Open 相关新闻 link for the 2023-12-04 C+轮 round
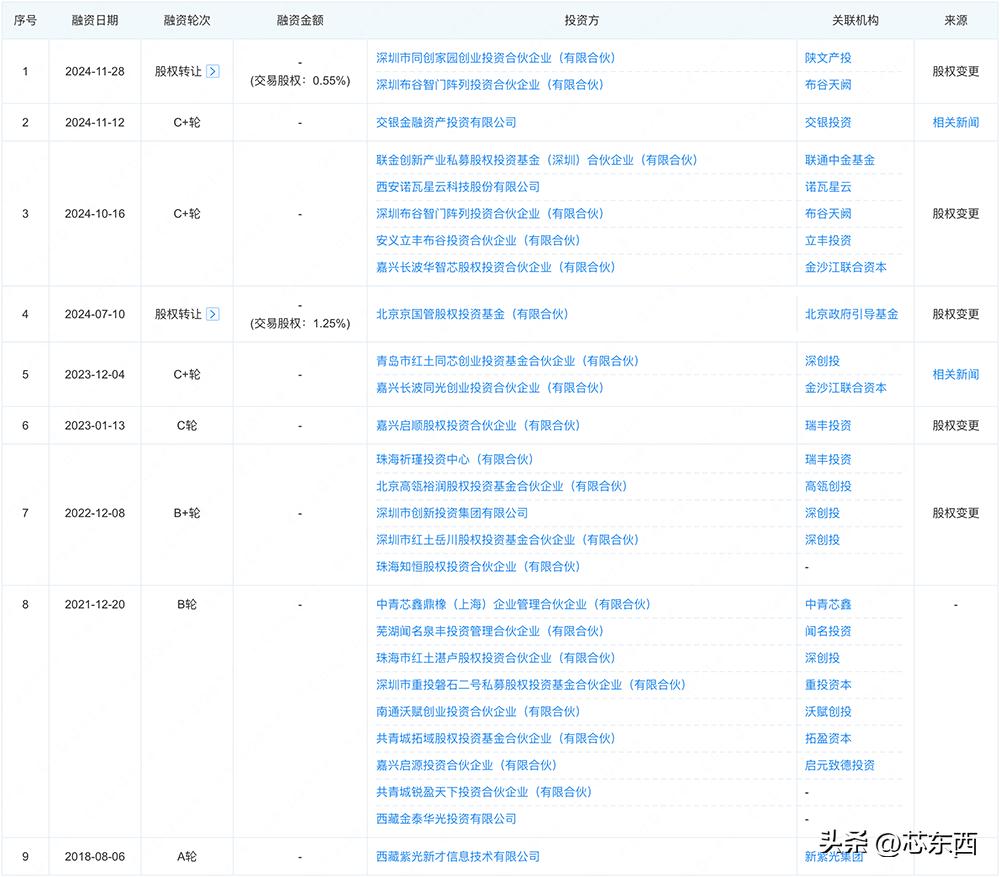This screenshot has height=877, width=1000. [955, 374]
